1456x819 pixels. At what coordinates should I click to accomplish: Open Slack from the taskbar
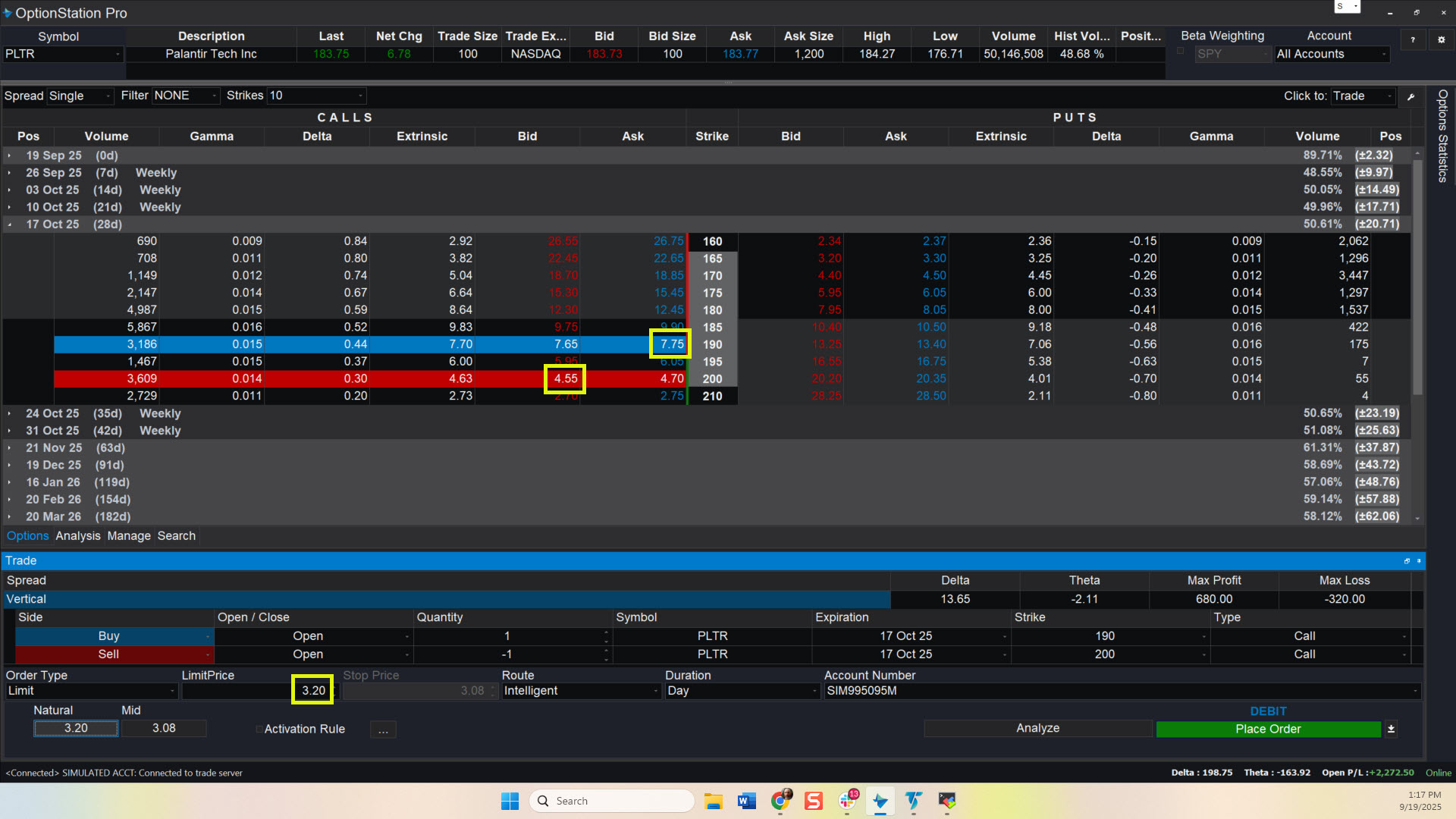tap(847, 801)
